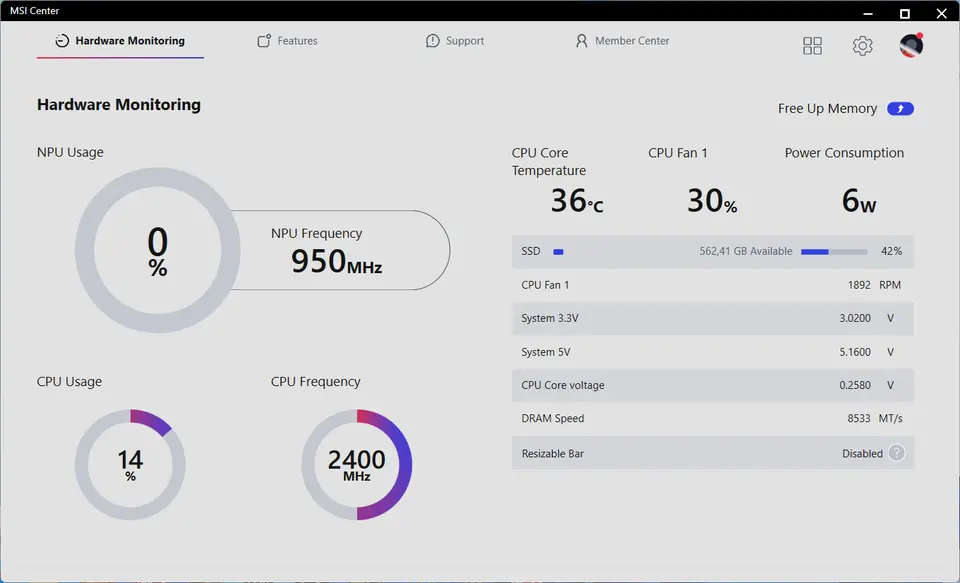Open settings via the gear icon
This screenshot has width=960, height=583.
[x=862, y=45]
